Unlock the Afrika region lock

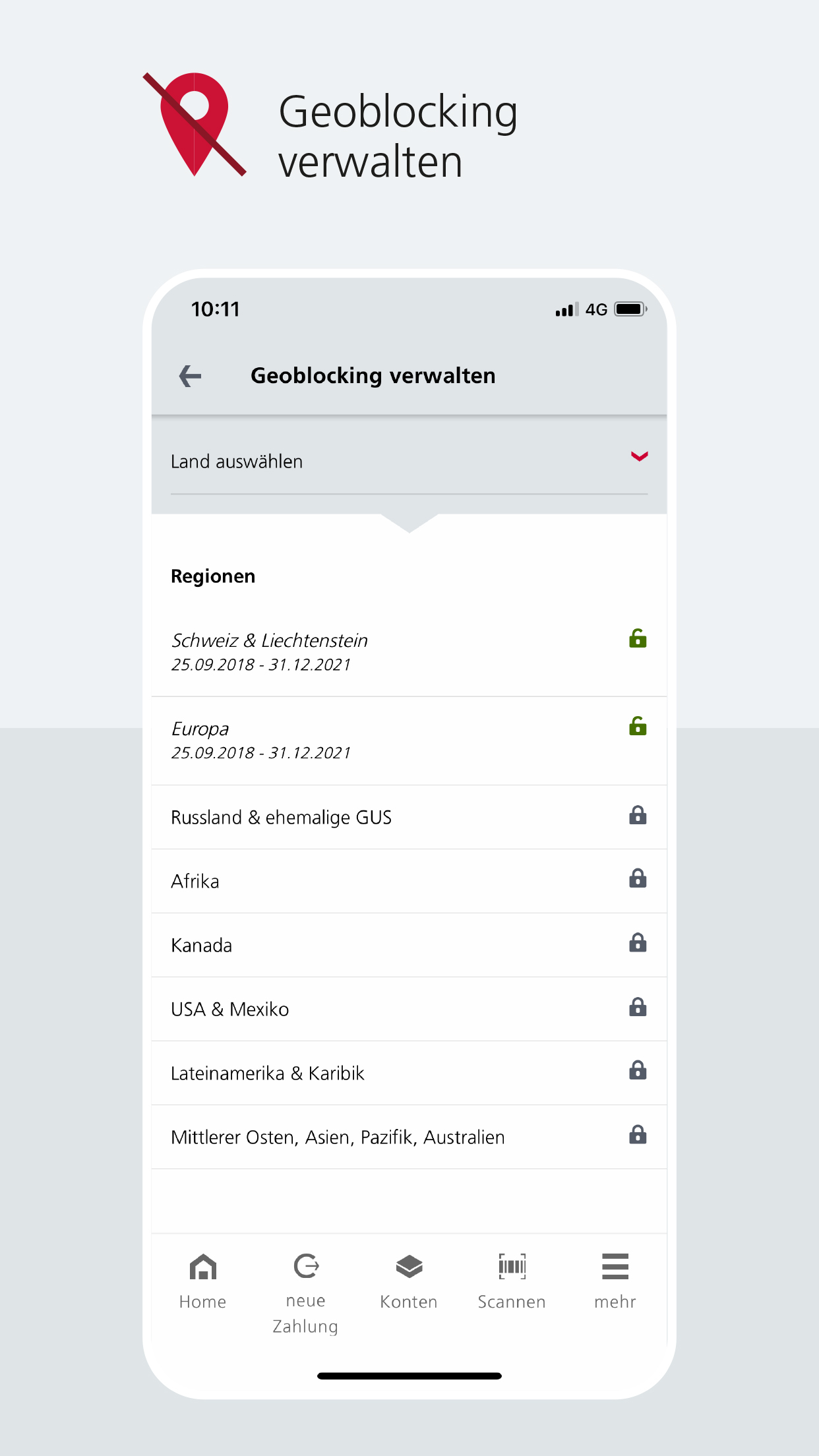638,879
